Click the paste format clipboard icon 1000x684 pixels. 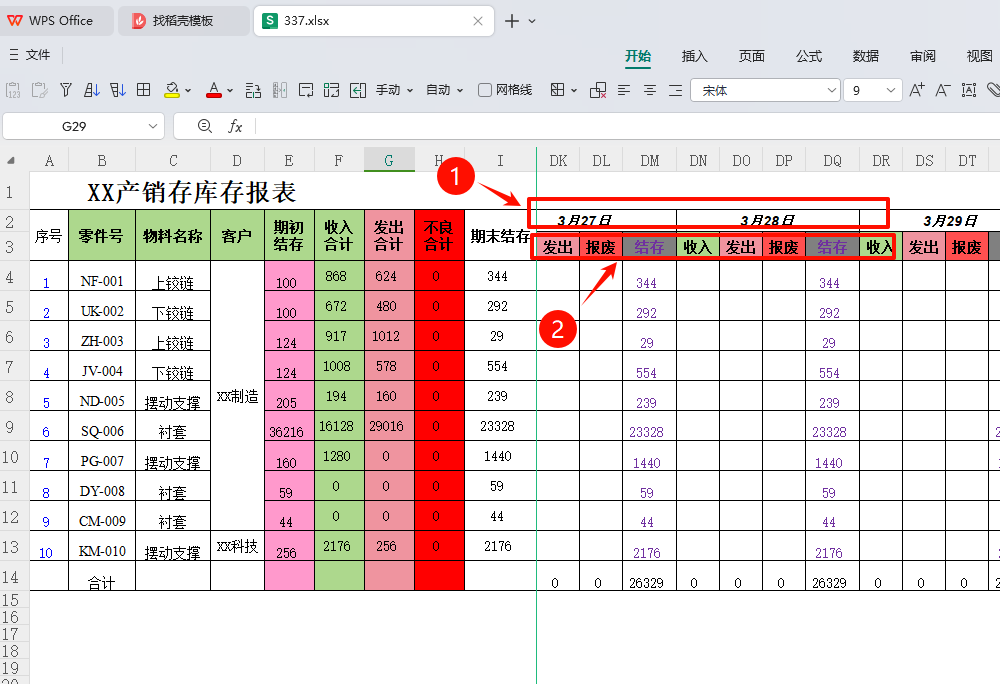point(40,91)
